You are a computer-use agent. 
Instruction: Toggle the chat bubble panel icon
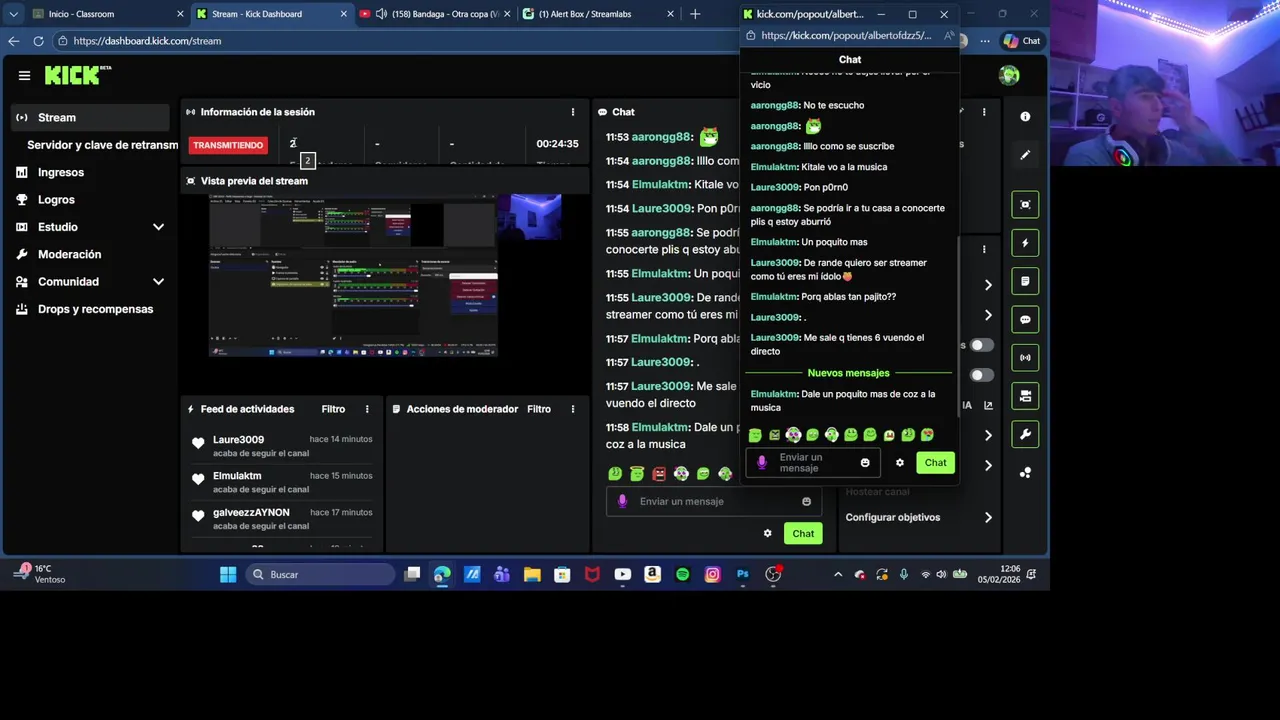(x=1025, y=320)
